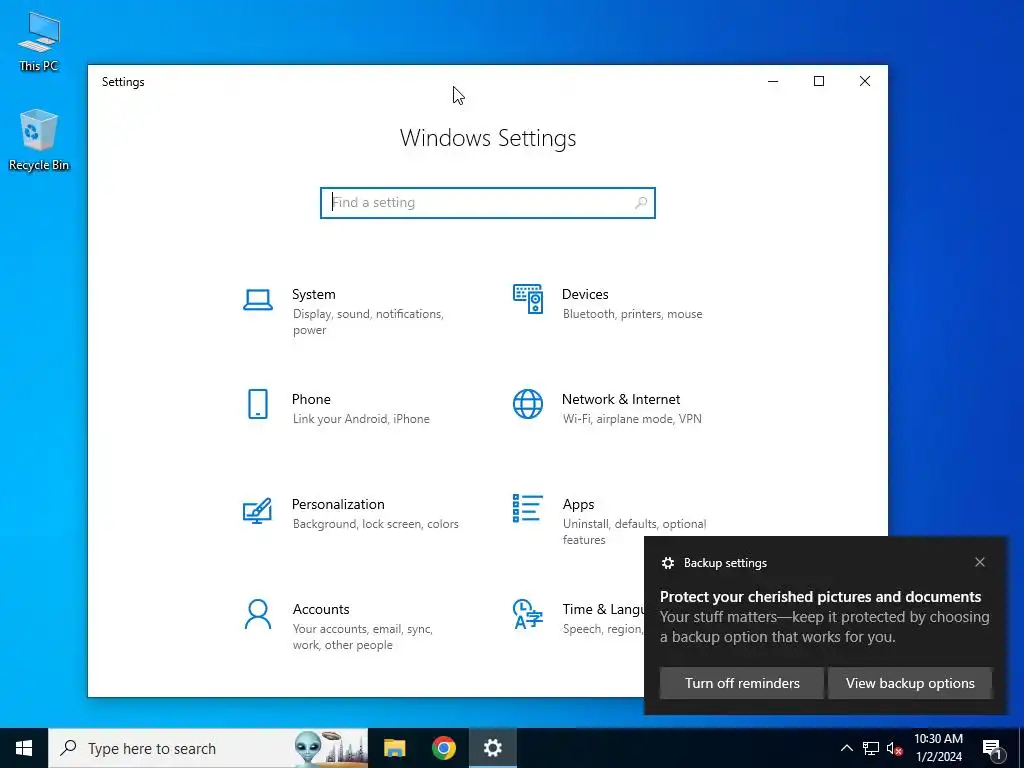Click 'Wi-Fi, airplane mode, VPN' description
1024x768 pixels.
632,419
